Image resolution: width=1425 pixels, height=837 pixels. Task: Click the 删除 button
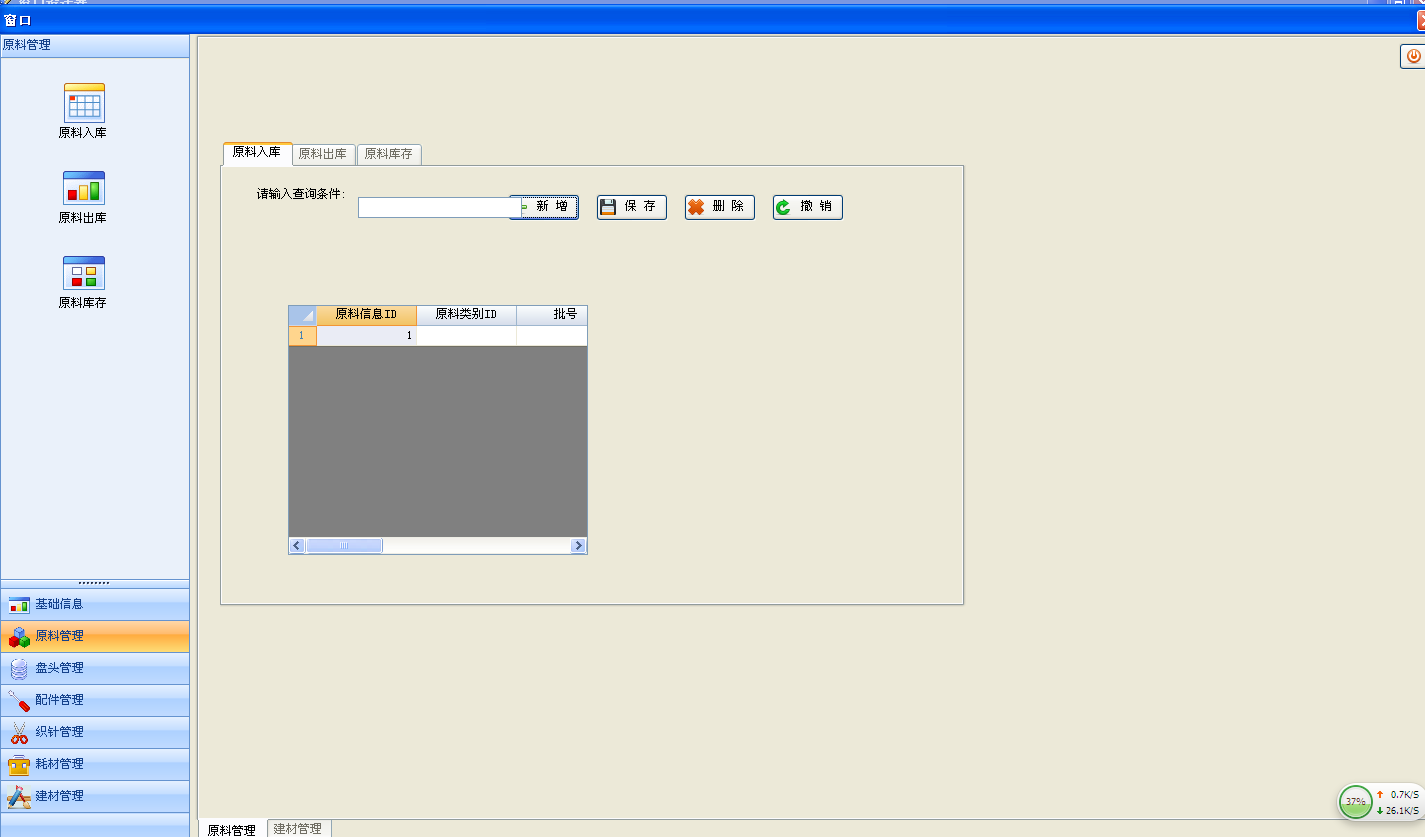click(720, 207)
